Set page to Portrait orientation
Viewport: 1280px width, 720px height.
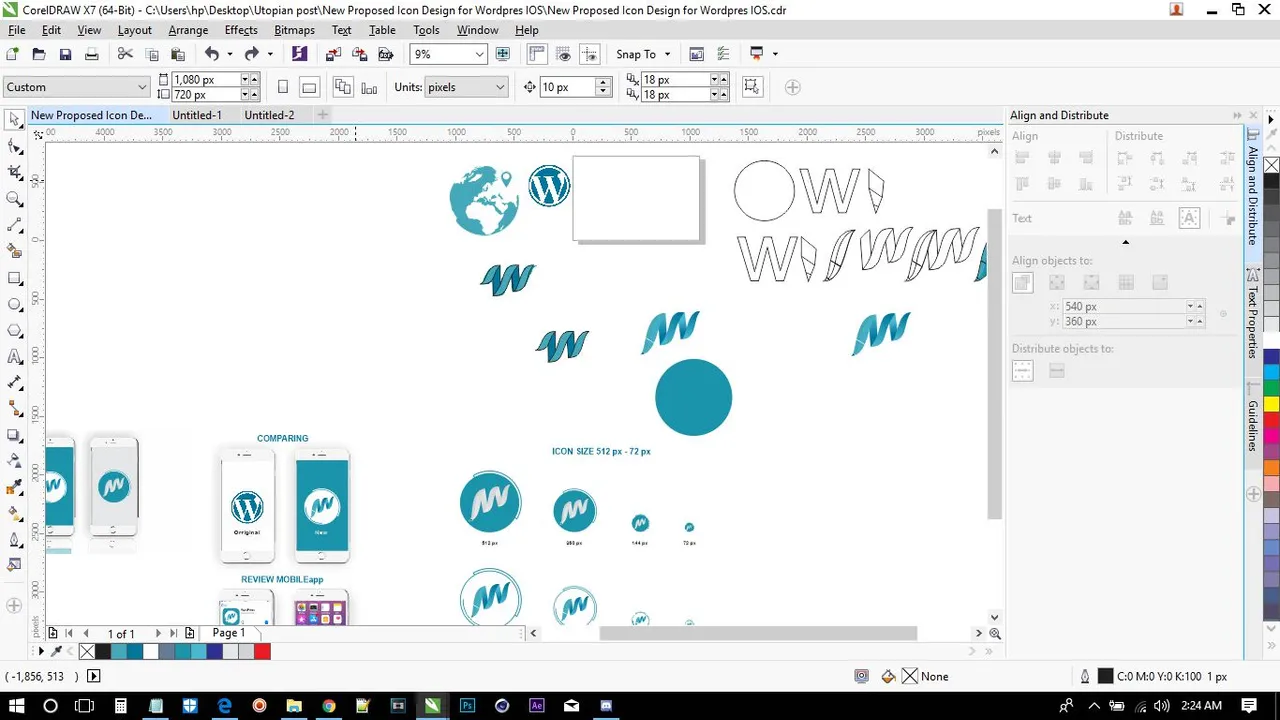(283, 87)
